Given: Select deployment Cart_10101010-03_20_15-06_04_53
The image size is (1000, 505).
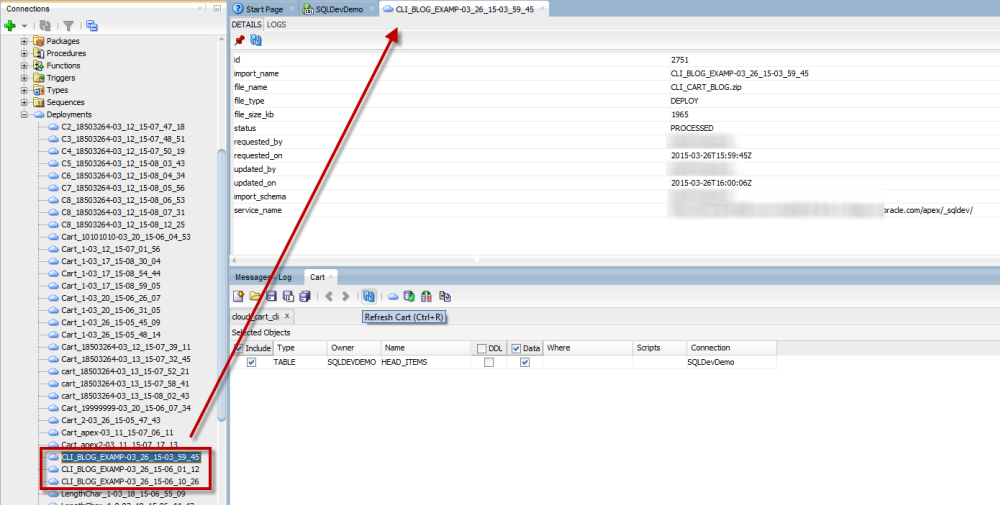Looking at the screenshot, I should (x=126, y=237).
